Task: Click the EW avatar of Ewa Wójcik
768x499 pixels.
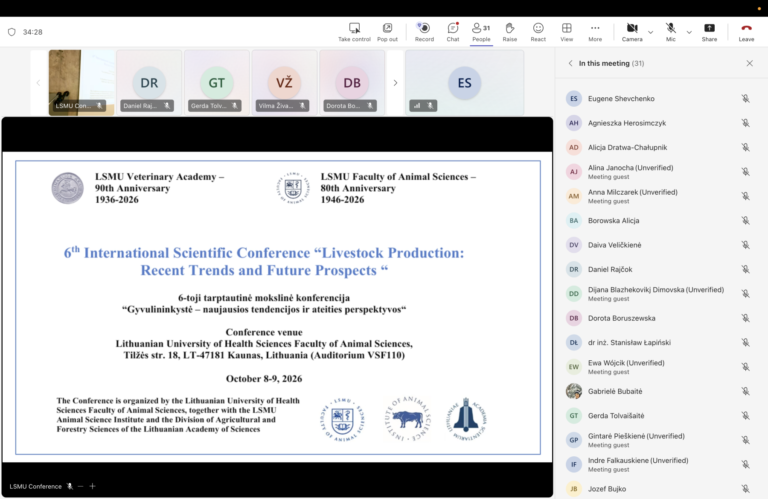Action: (574, 367)
